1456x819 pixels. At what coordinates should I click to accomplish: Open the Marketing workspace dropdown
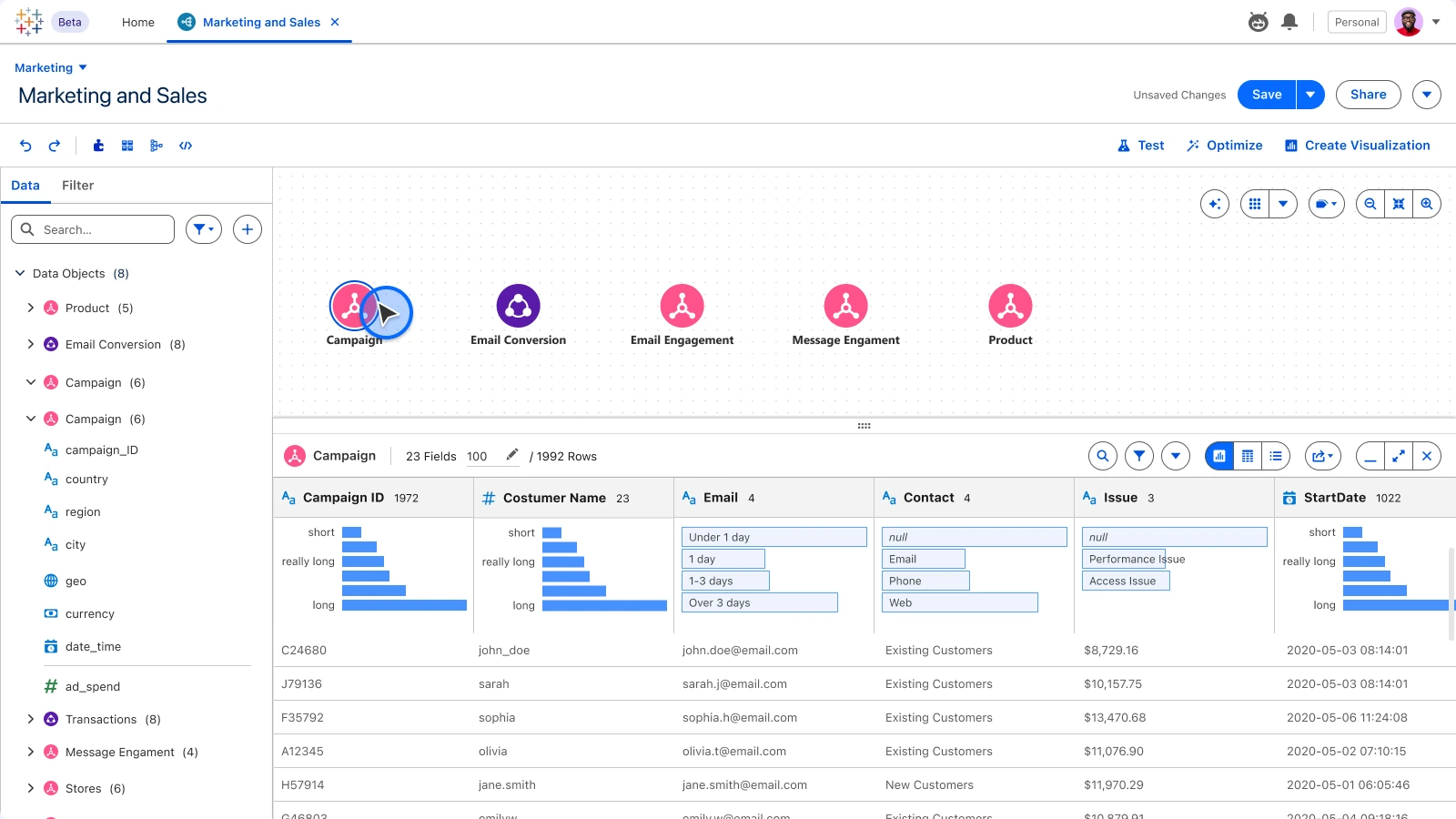tap(51, 67)
